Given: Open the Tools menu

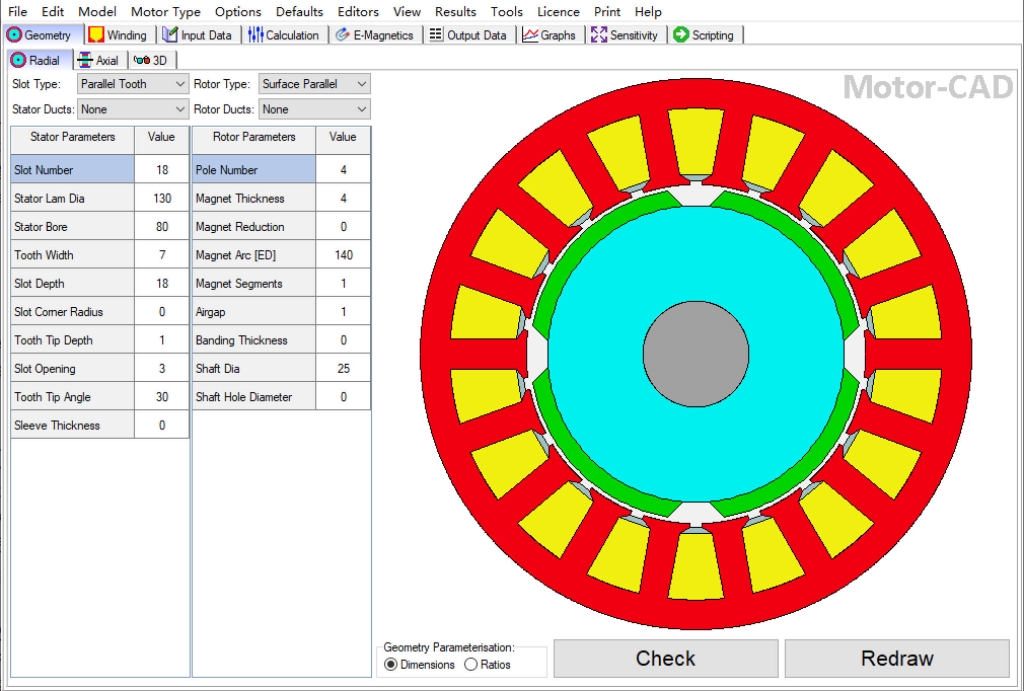Looking at the screenshot, I should click(506, 12).
